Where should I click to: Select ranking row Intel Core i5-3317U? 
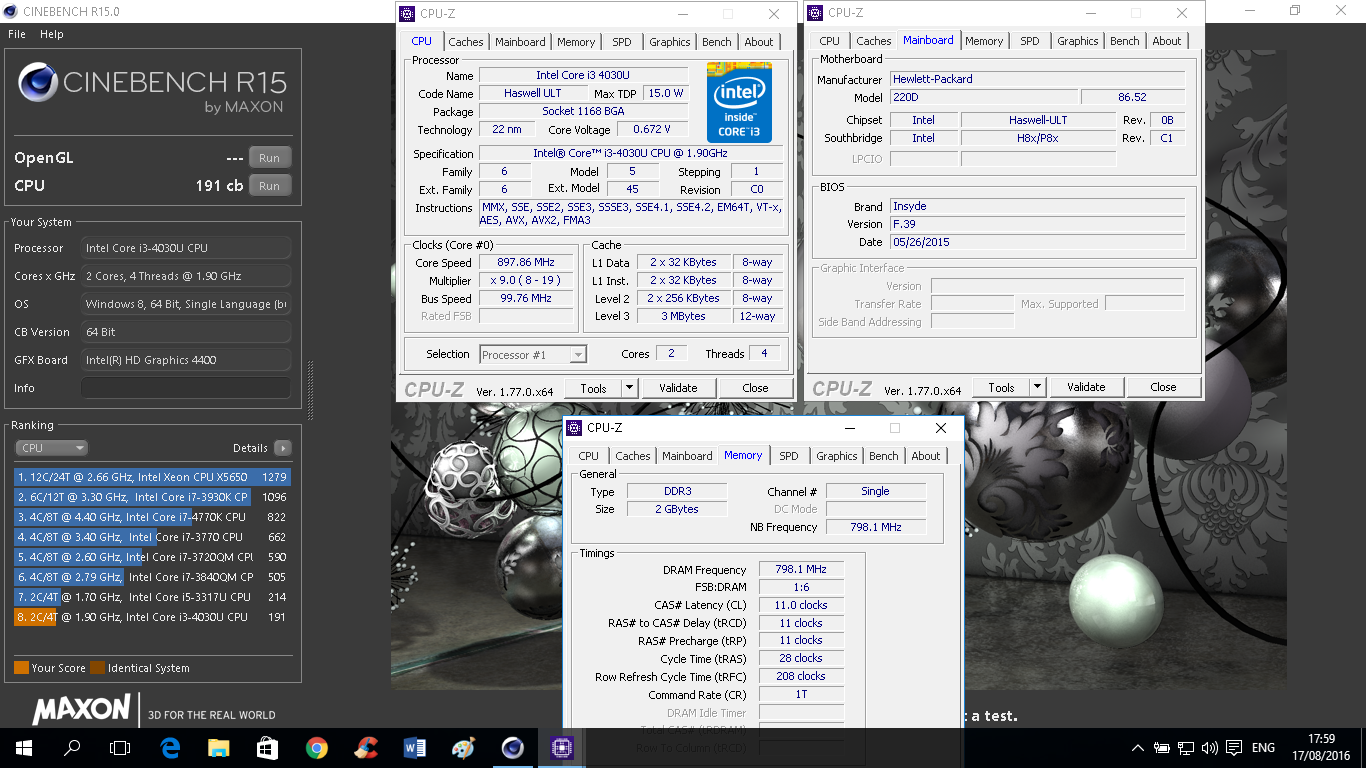coord(152,597)
